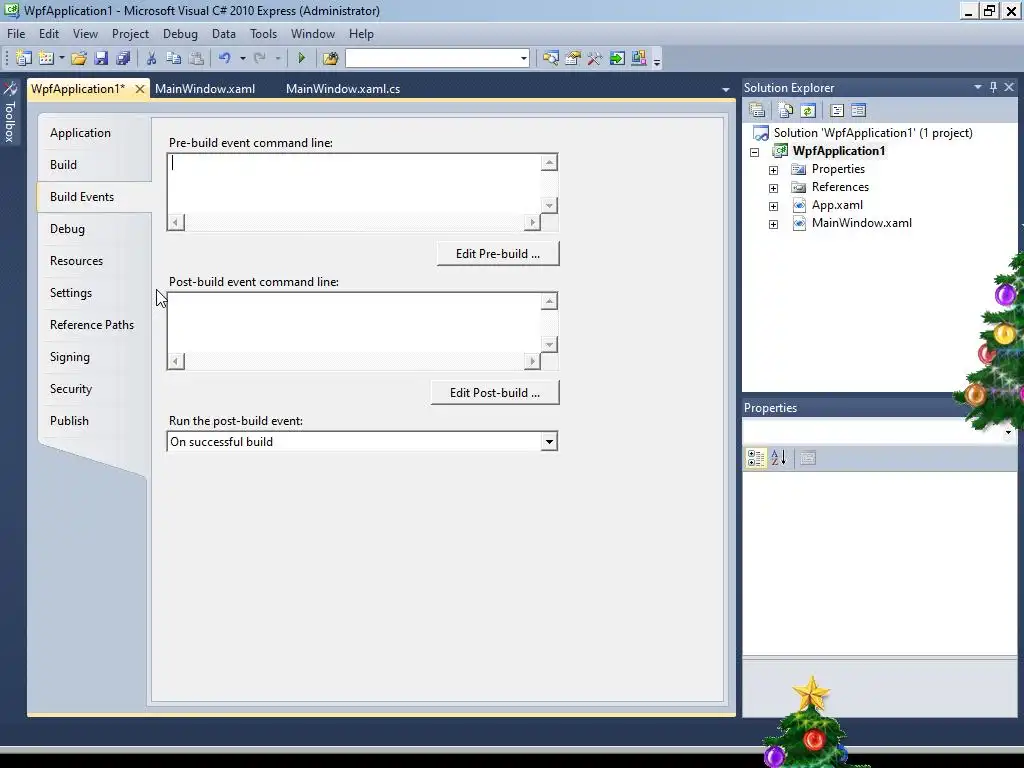Image resolution: width=1024 pixels, height=768 pixels.
Task: Click Property Pages icon in Properties panel
Action: point(808,458)
